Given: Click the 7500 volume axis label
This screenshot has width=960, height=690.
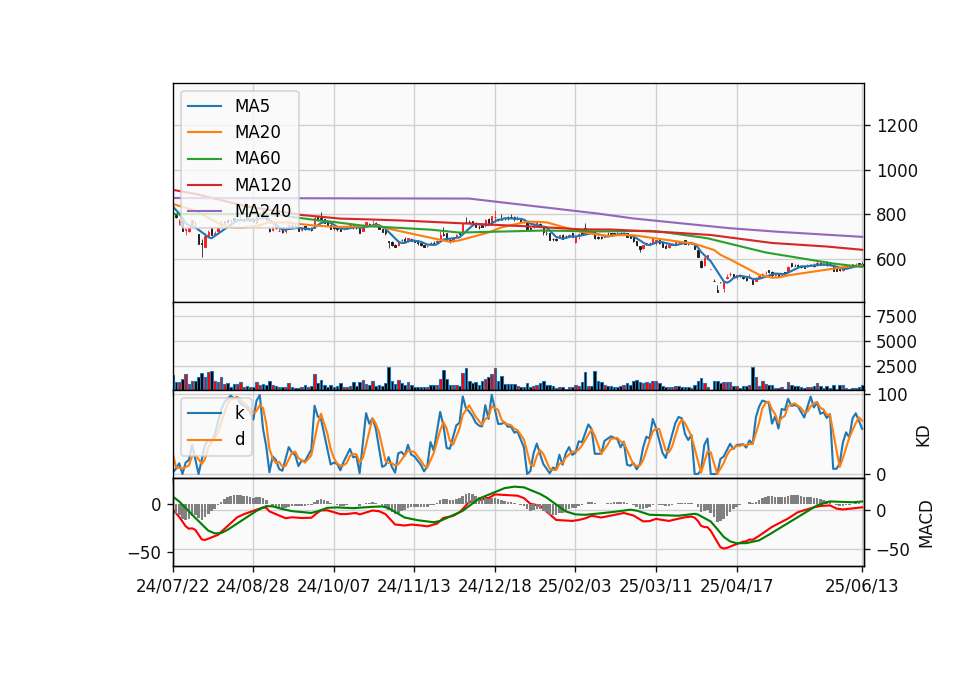Looking at the screenshot, I should pyautogui.click(x=896, y=317).
